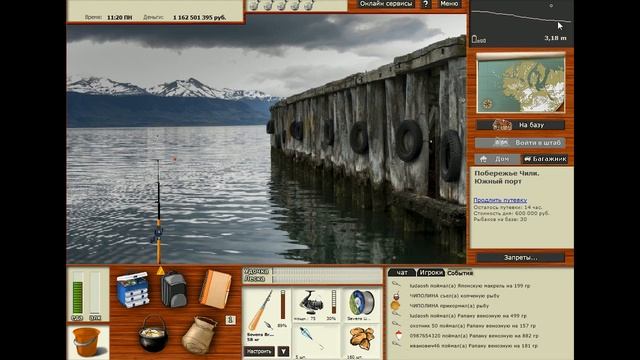Screen dimensions: 640x360
Task: Click the depth sonar chart
Action: coord(522,23)
